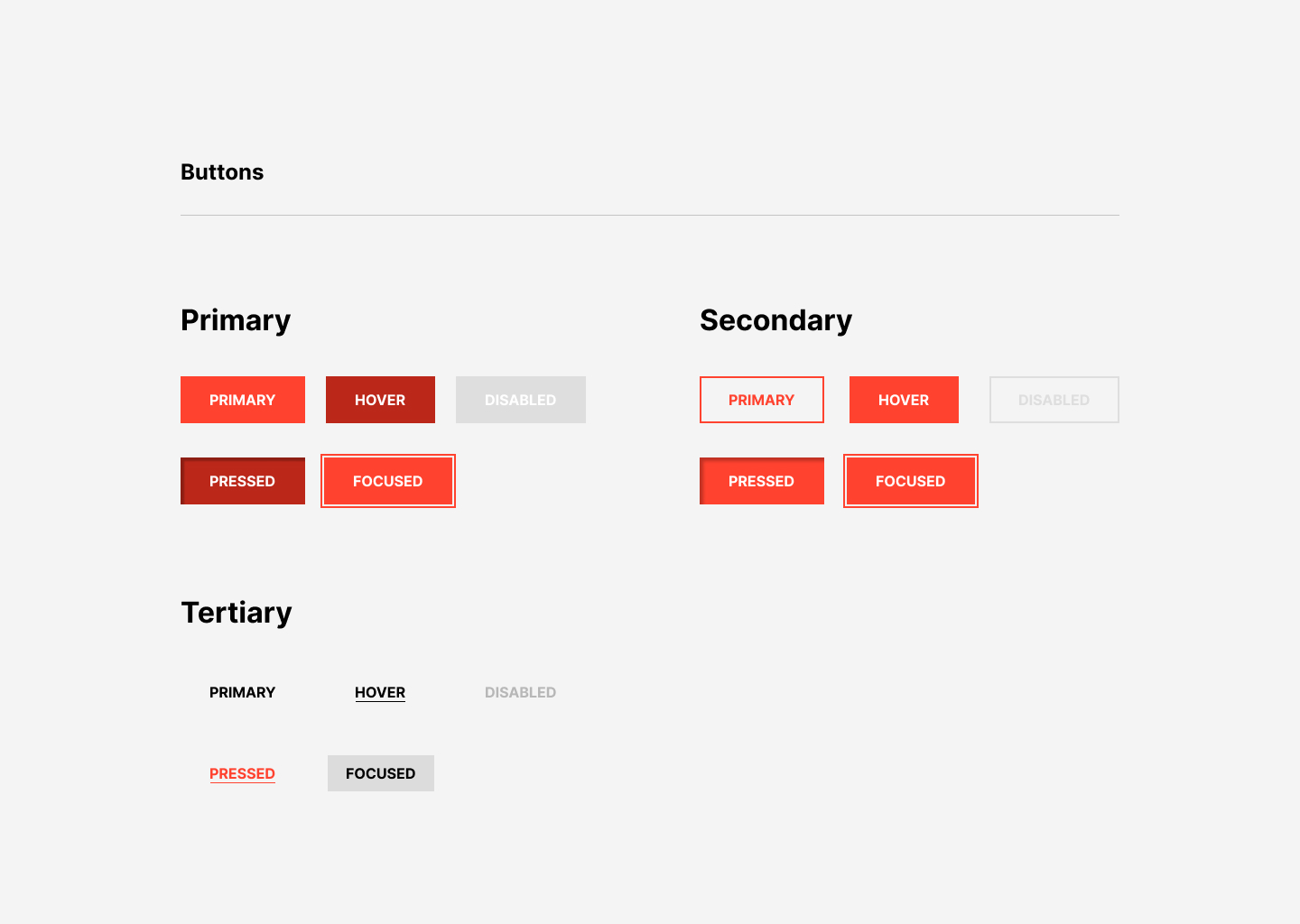
Task: Click the gray DISABLED button under Primary
Action: (520, 400)
